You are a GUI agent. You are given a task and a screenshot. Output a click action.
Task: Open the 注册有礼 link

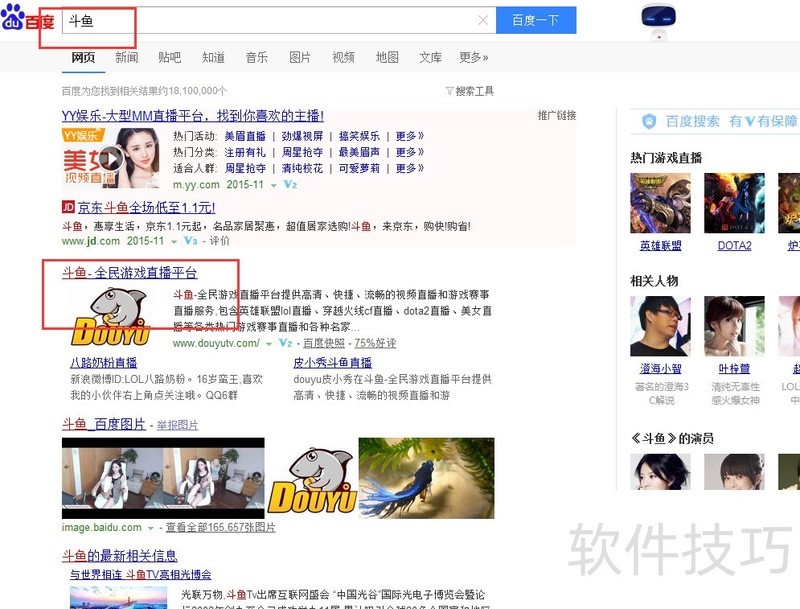pos(245,152)
